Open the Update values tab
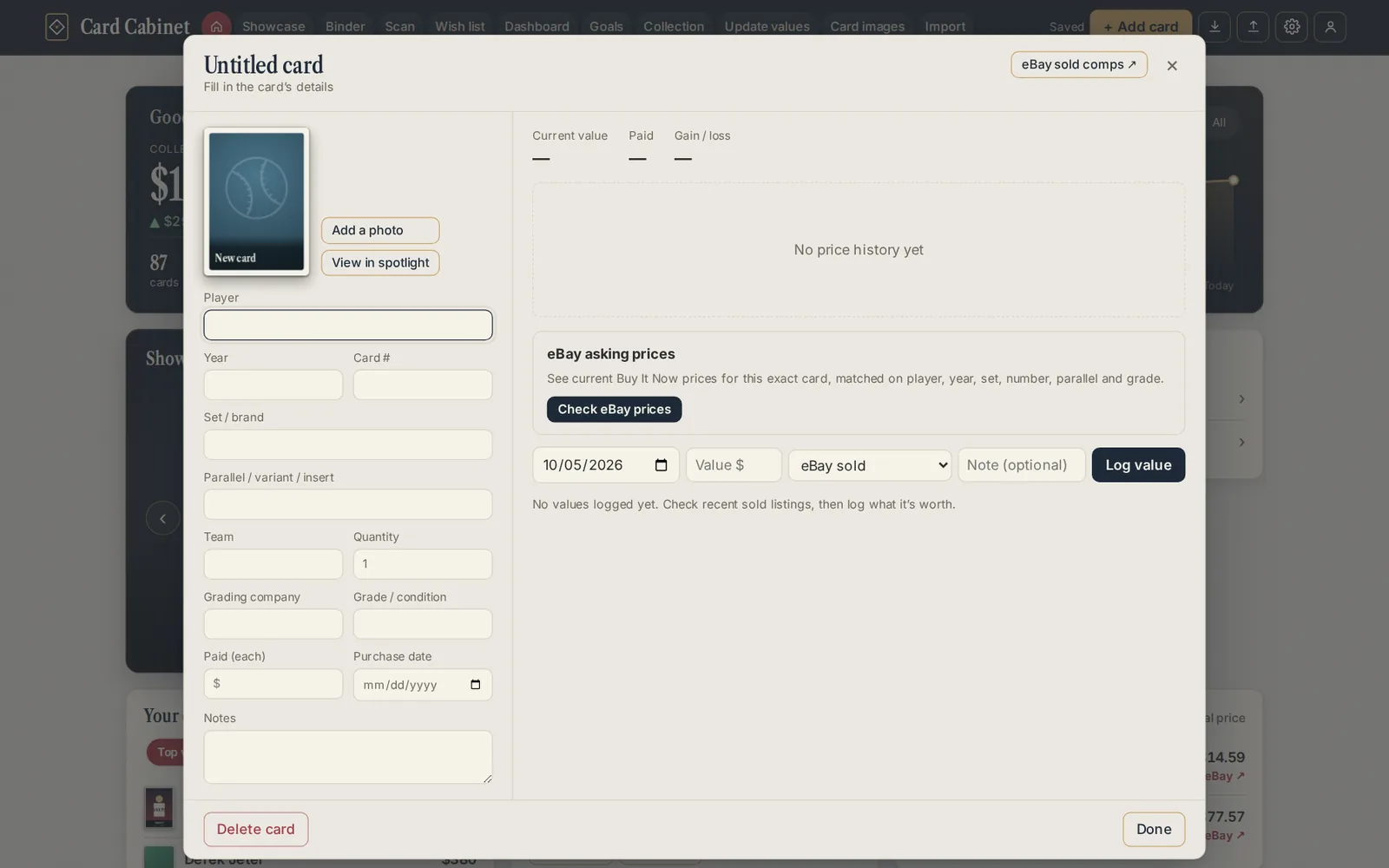Image resolution: width=1389 pixels, height=868 pixels. 767,27
